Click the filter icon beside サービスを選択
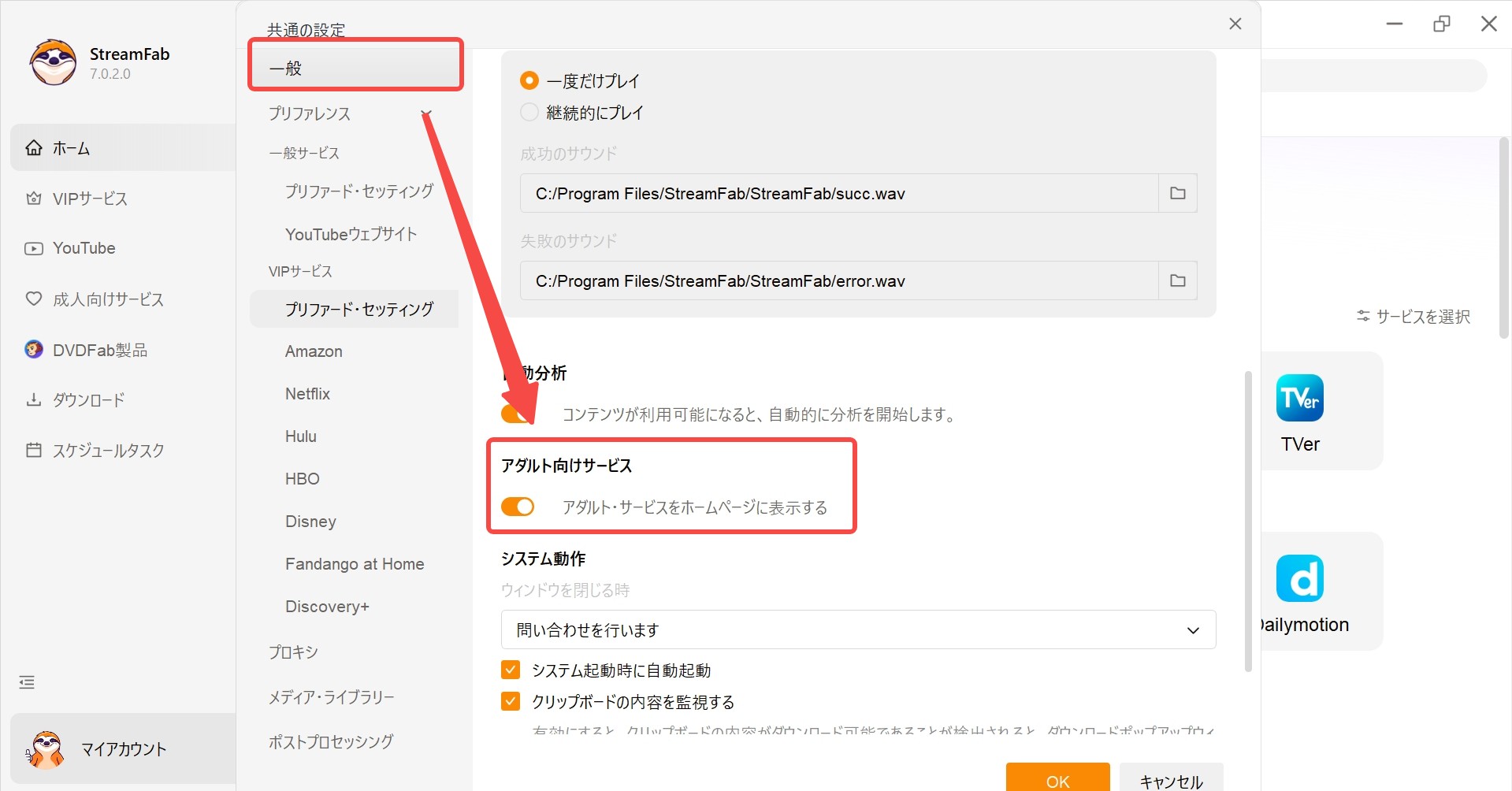Screen dimensions: 1512x791 1363,316
